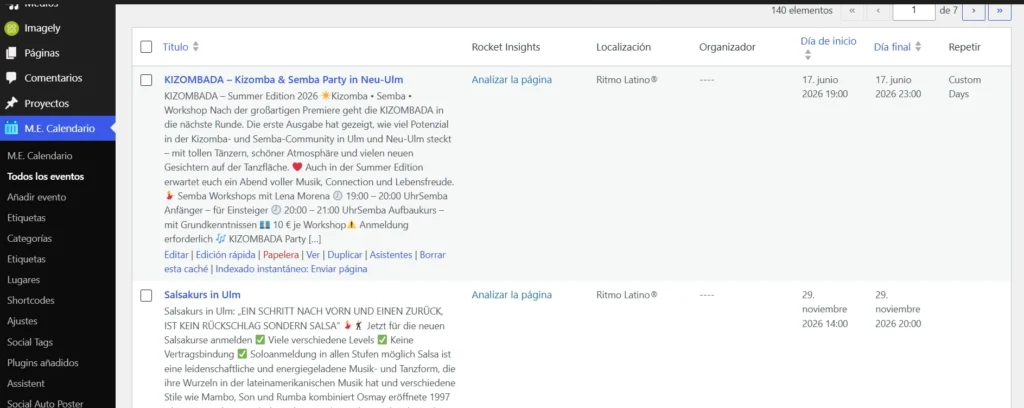The height and width of the screenshot is (408, 1024).
Task: Open KIZOMBADA Kizomba & Semba Party event
Action: click(x=283, y=80)
